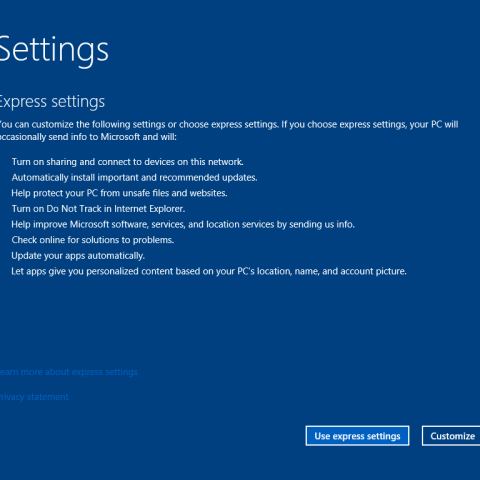Click the large Settings page title
This screenshot has height=480, width=480.
pyautogui.click(x=54, y=51)
